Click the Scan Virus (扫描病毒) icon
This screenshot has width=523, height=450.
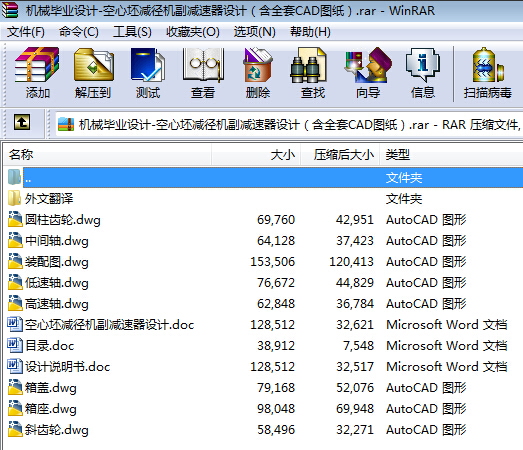[488, 65]
